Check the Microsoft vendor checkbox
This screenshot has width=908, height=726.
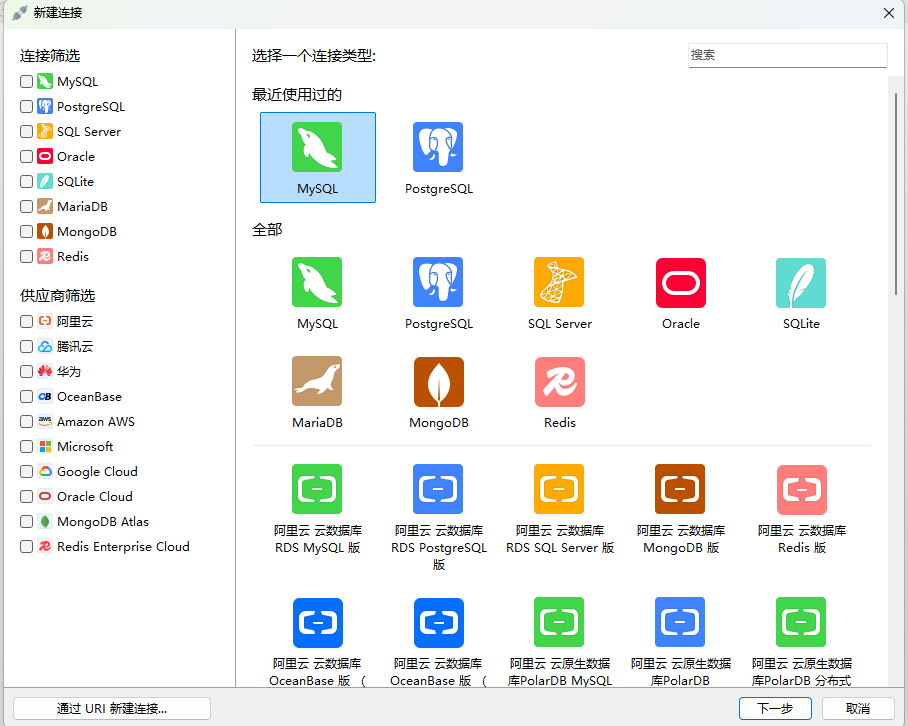point(26,446)
